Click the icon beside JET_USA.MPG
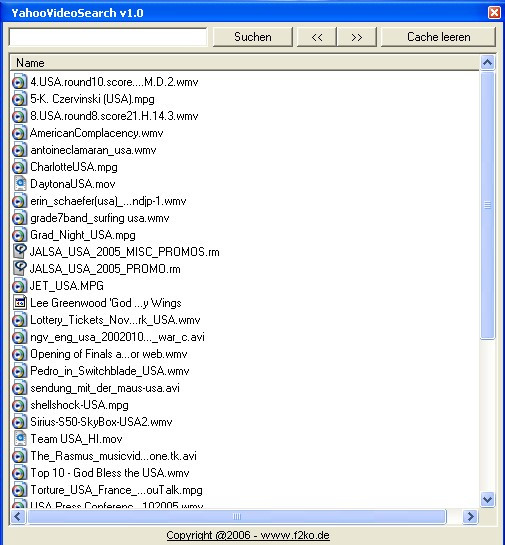This screenshot has width=505, height=545. point(19,286)
